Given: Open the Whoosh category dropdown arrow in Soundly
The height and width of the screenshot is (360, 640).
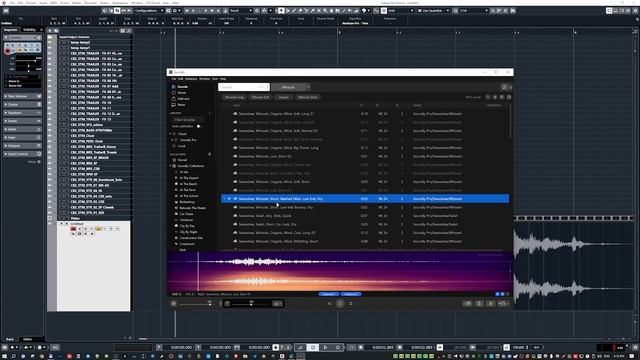Looking at the screenshot, I should [308, 87].
